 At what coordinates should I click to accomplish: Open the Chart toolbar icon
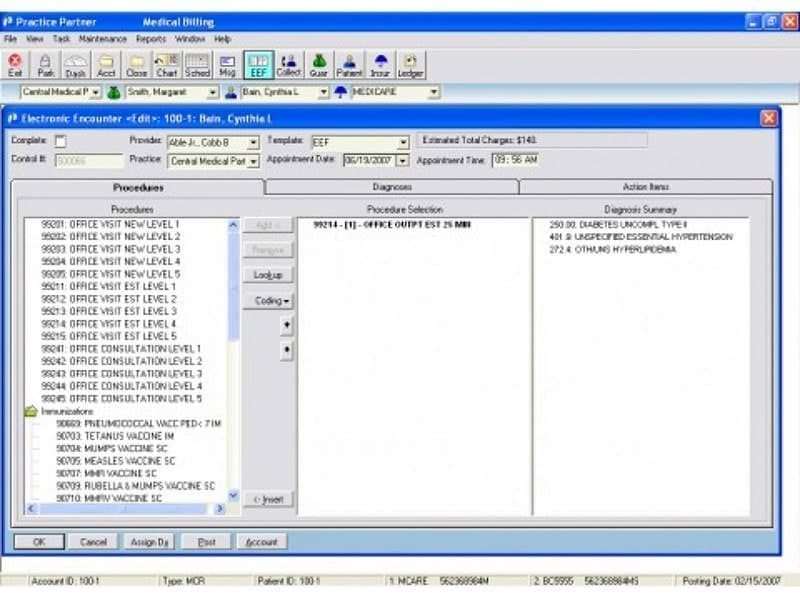[x=166, y=65]
